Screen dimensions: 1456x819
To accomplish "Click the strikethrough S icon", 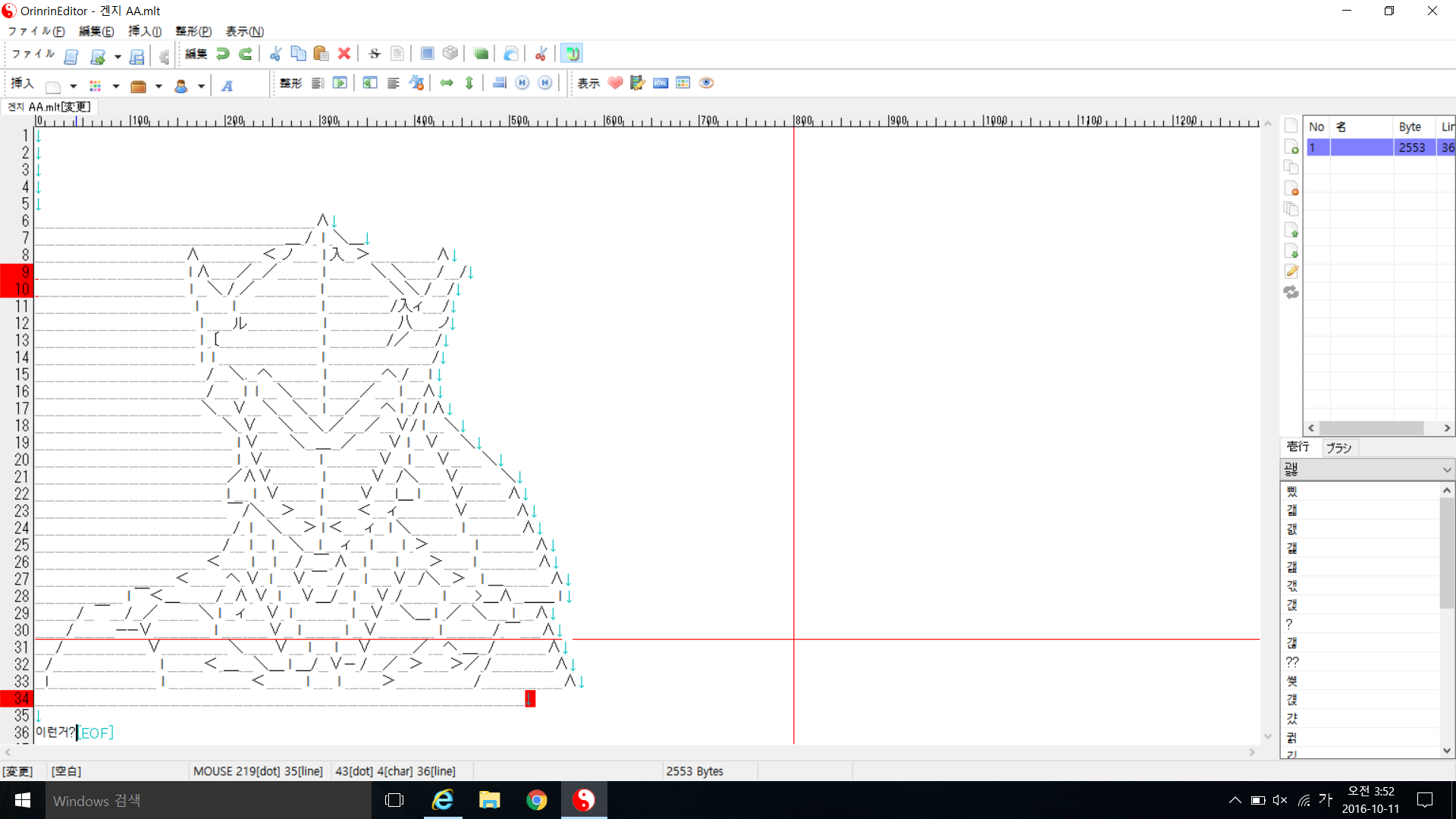I will 374,54.
